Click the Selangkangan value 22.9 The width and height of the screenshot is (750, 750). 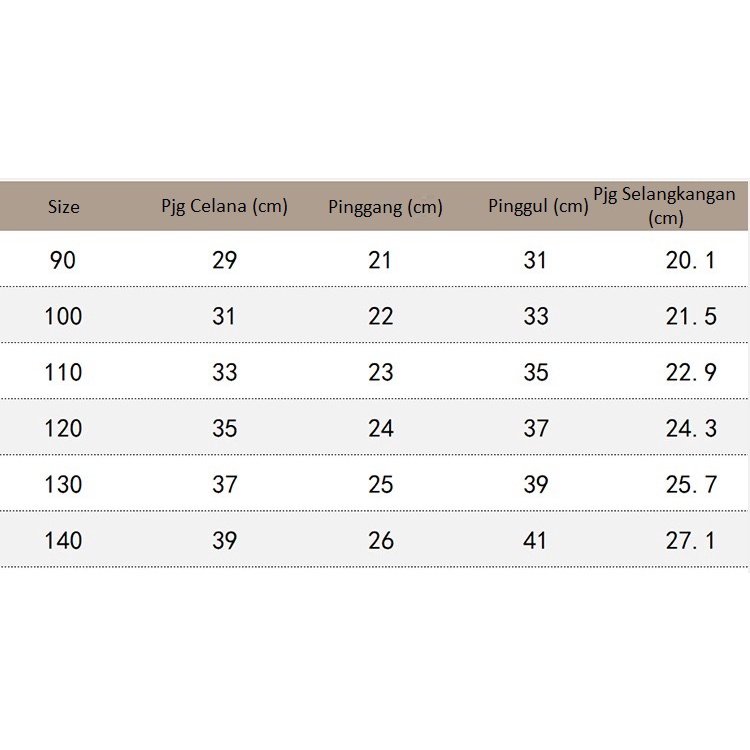click(691, 372)
